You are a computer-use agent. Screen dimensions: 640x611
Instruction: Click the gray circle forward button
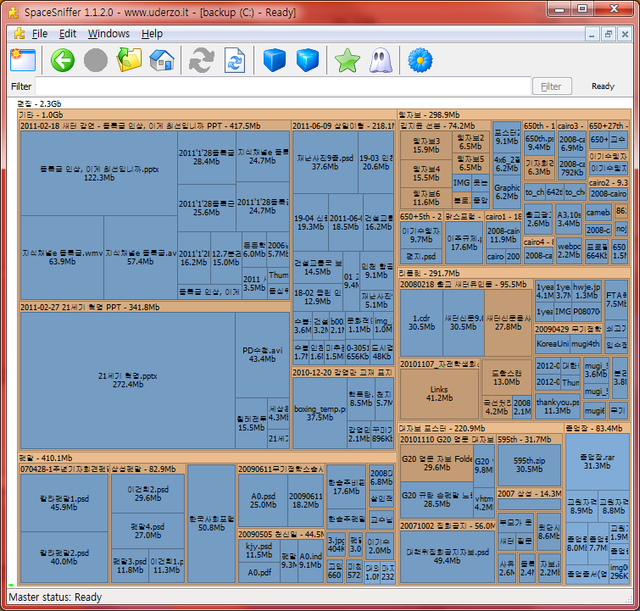pos(96,60)
